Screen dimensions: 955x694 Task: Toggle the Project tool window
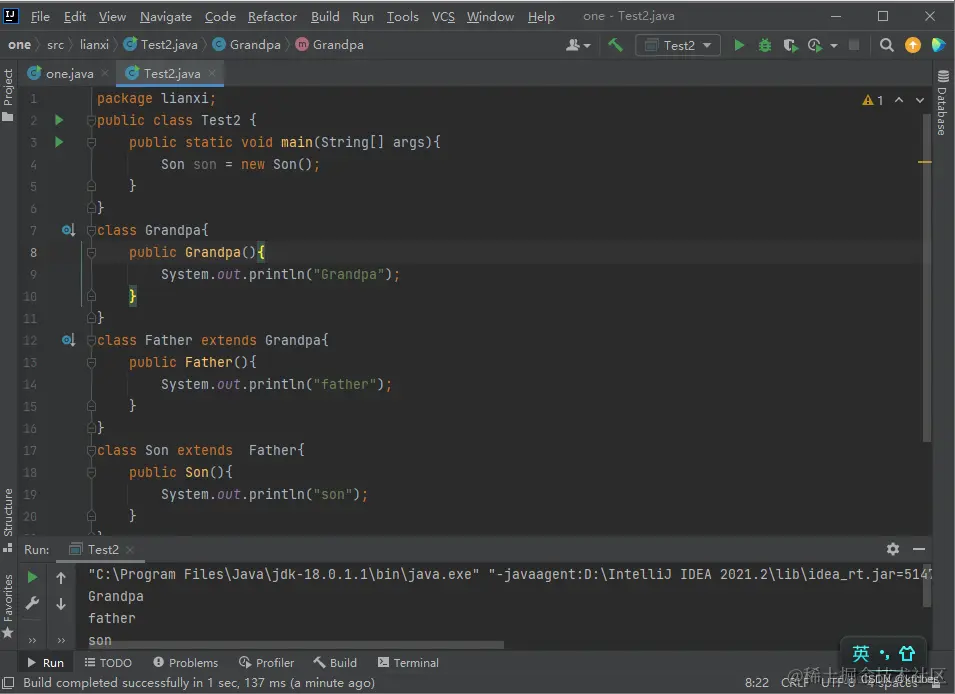(x=8, y=94)
